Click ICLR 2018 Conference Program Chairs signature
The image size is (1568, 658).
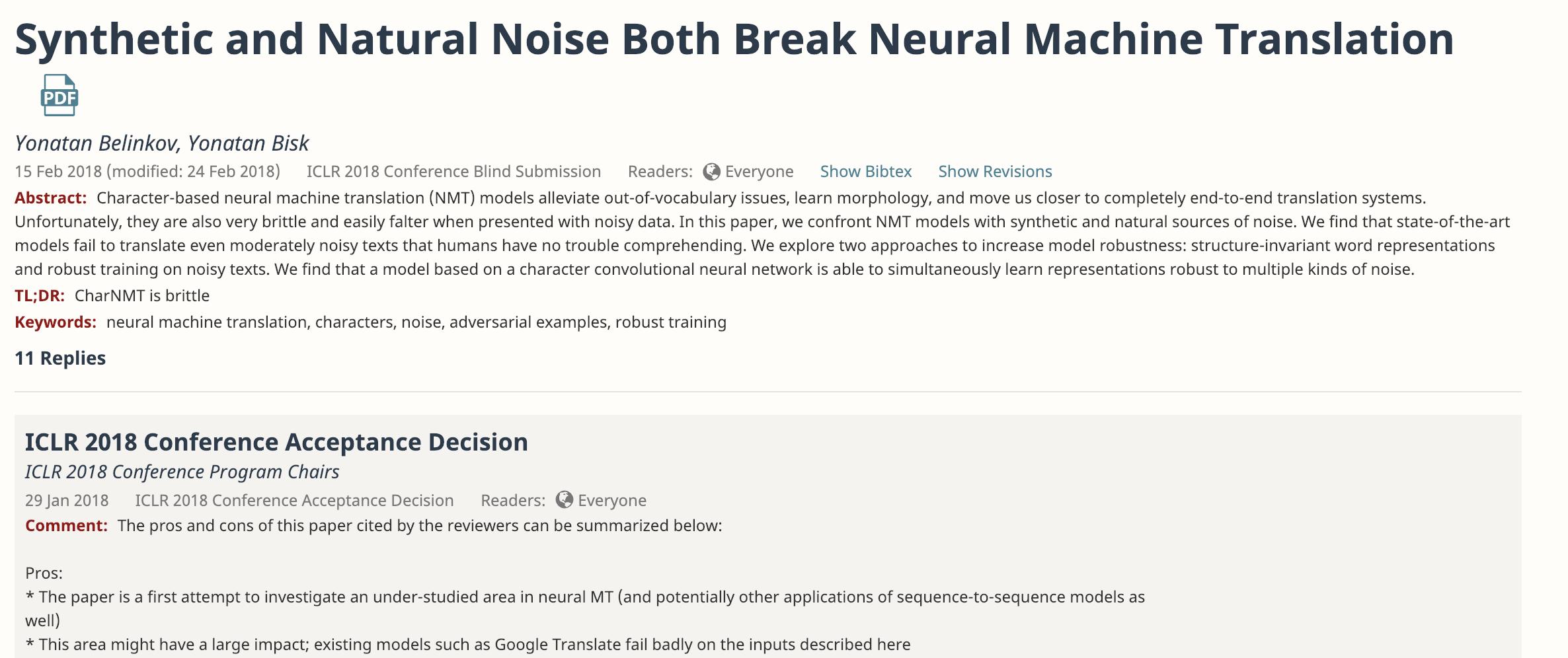click(x=182, y=472)
